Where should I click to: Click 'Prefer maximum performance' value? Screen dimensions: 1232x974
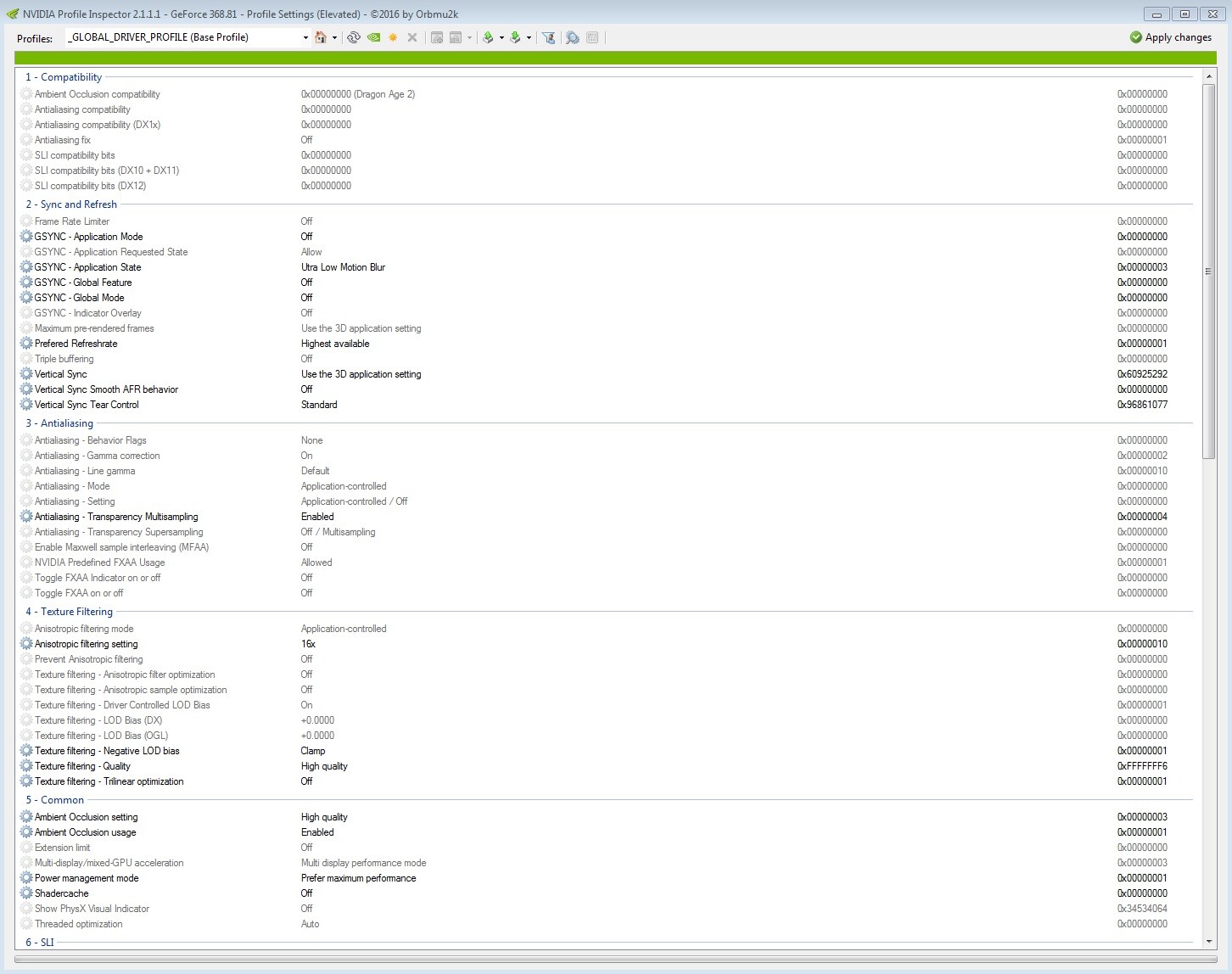click(358, 878)
